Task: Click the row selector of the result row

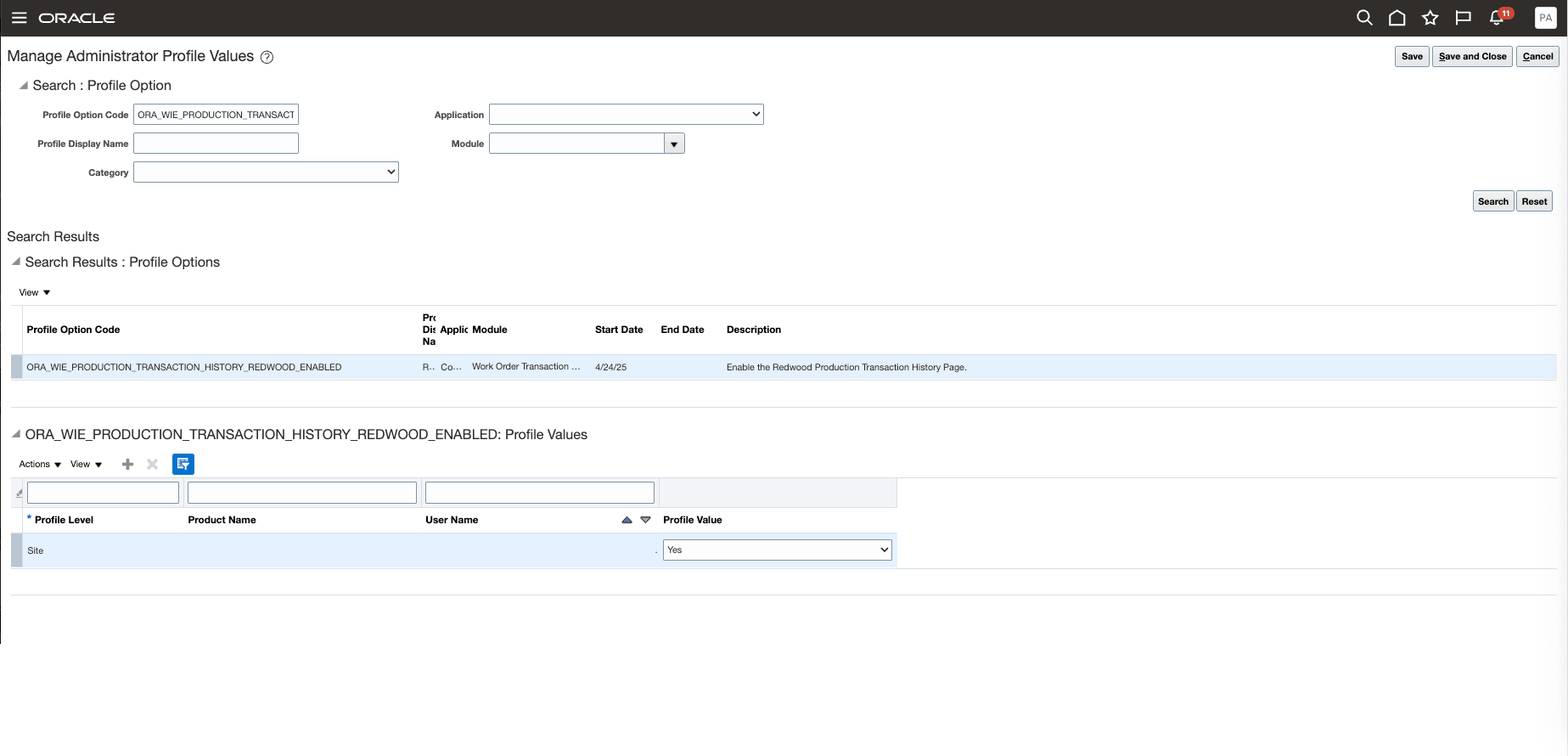Action: [17, 367]
